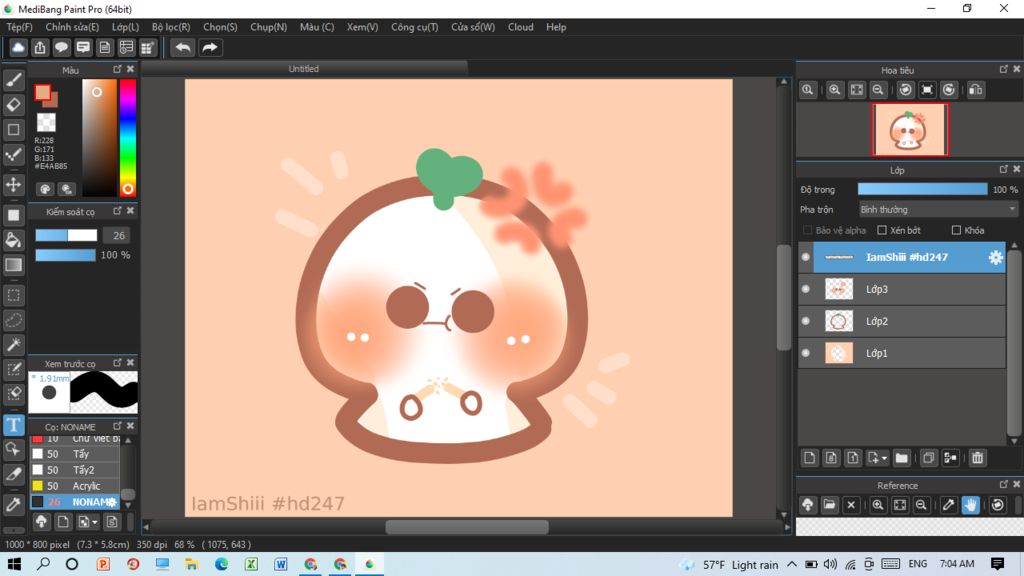Expand the add-brush dropdown below brush list
Screen dimensions: 1024x576
95,522
